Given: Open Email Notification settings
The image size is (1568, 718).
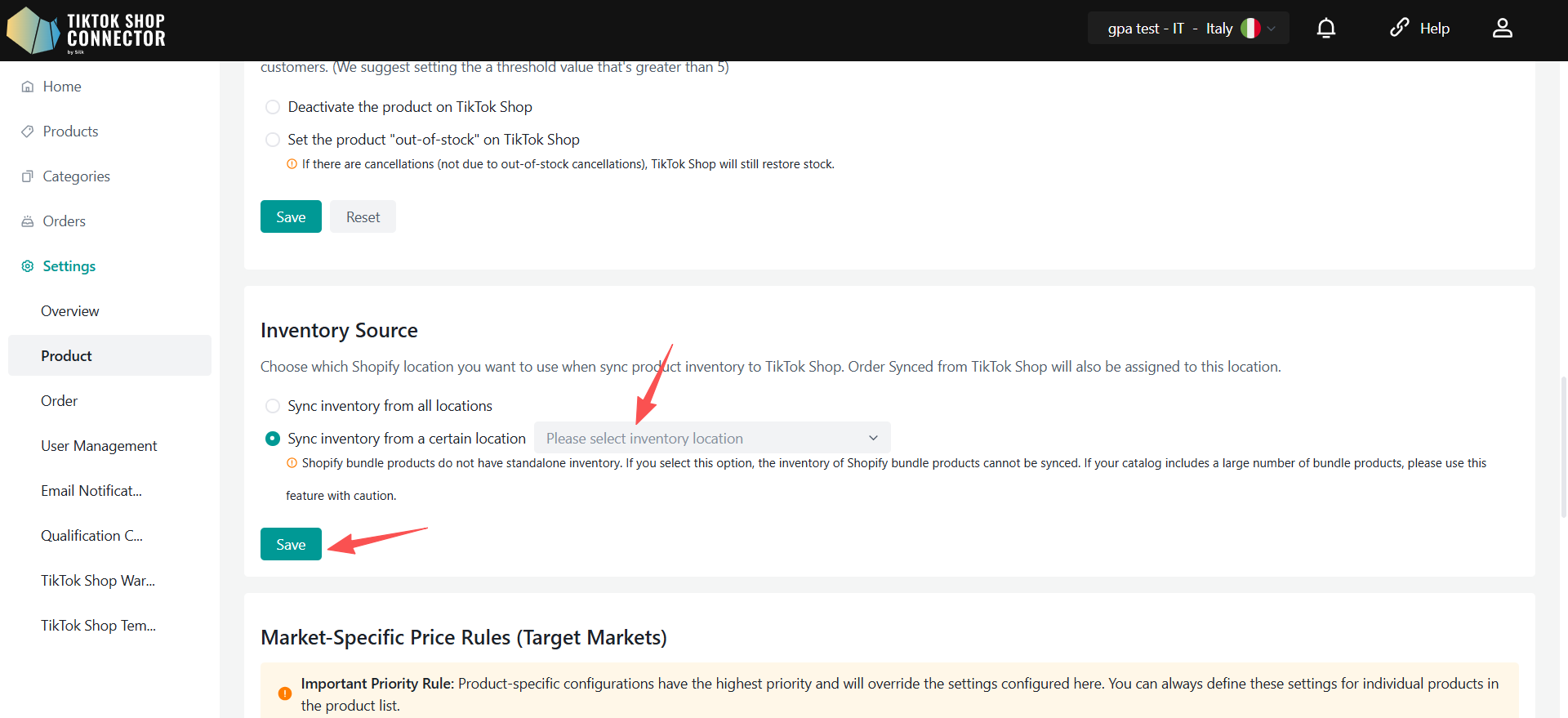Looking at the screenshot, I should pos(91,491).
